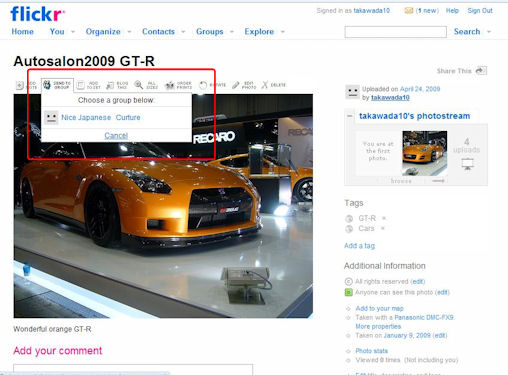Click the Share This arrow icon
The height and width of the screenshot is (375, 508).
click(481, 71)
